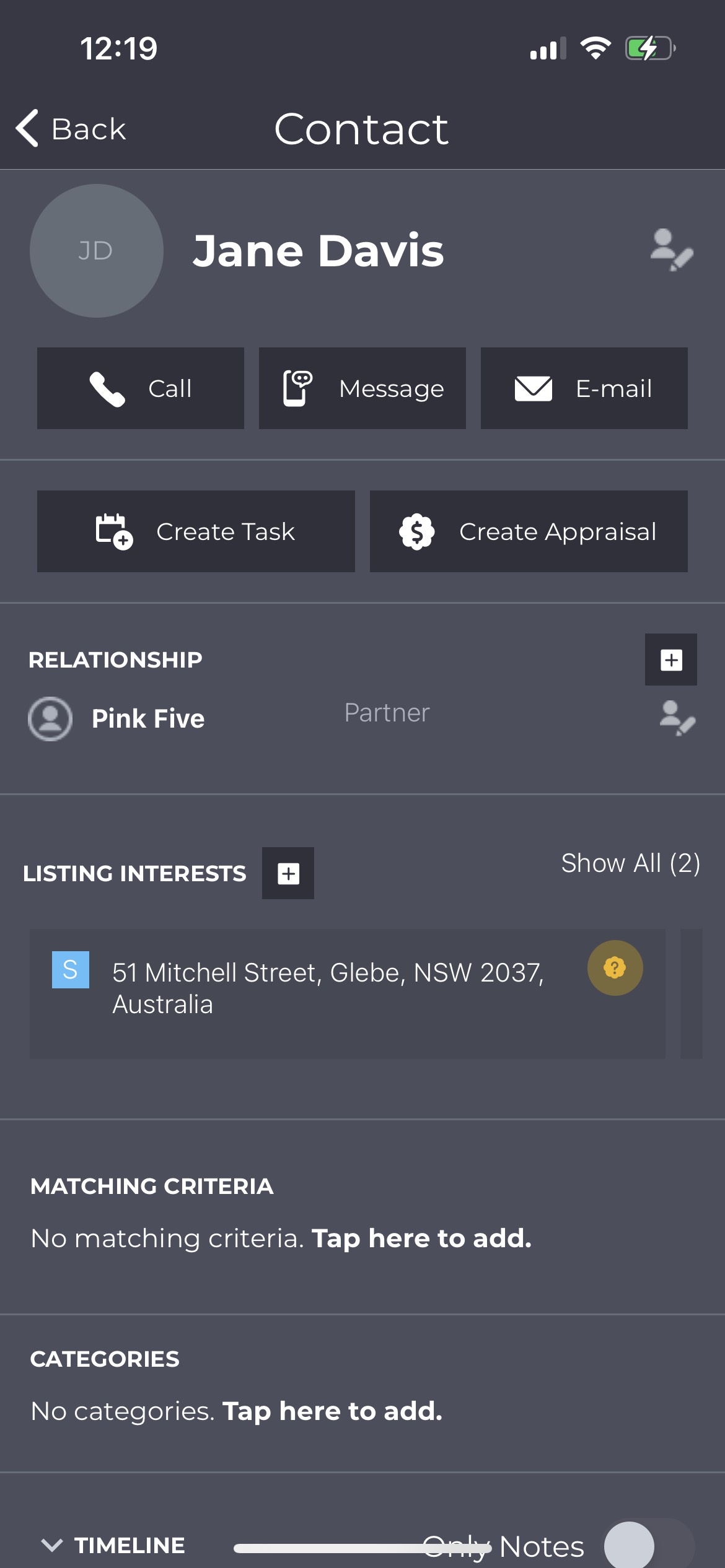Viewport: 725px width, 1568px height.
Task: Tap here to add matching criteria
Action: [x=421, y=1239]
